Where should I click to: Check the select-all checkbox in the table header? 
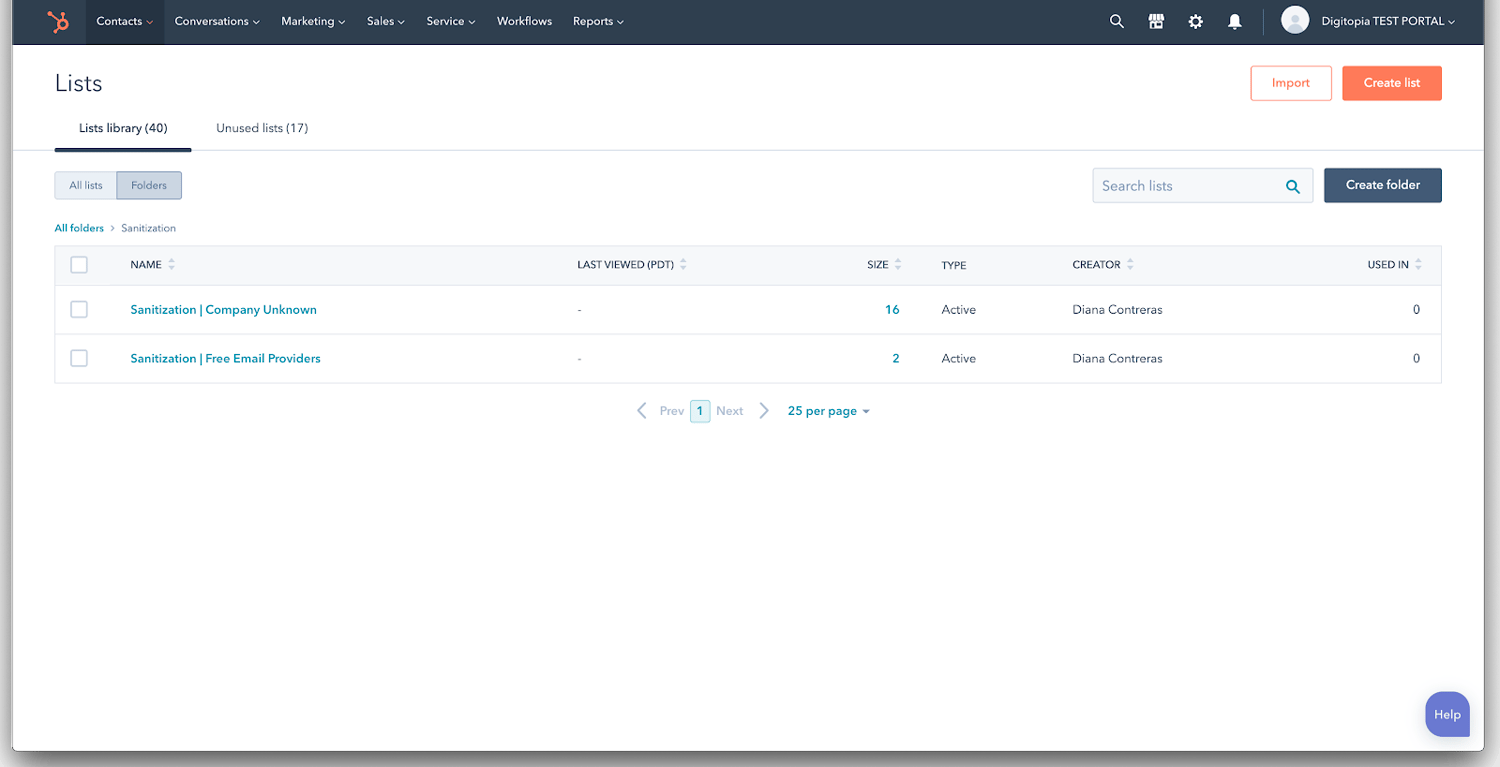[79, 264]
